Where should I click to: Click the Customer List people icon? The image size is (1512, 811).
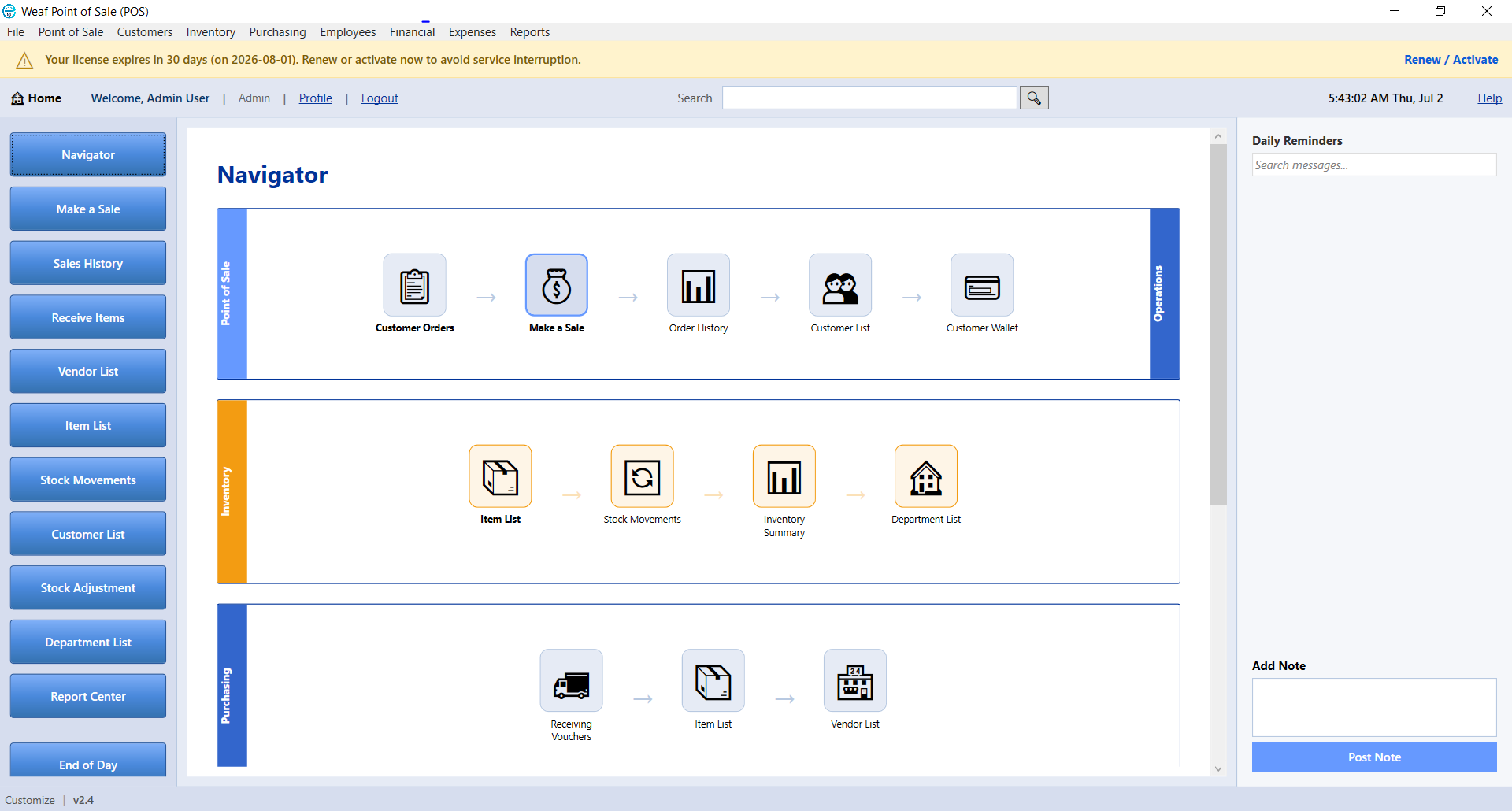839,285
